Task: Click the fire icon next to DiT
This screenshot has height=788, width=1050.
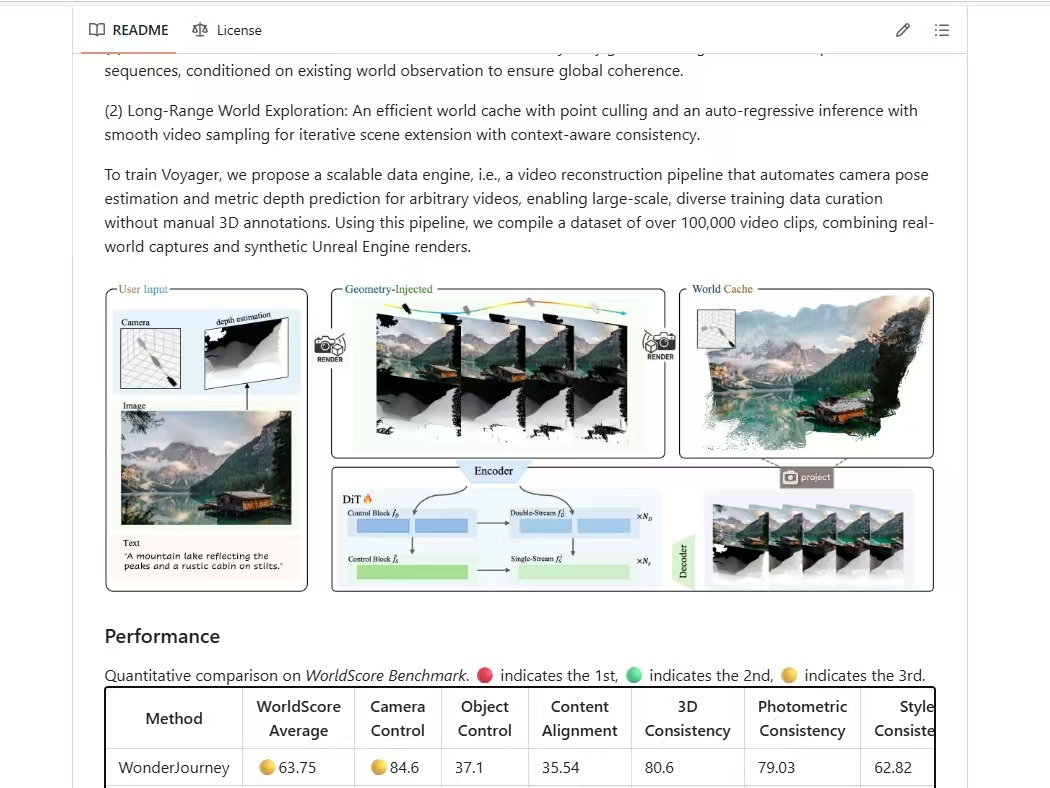Action: [367, 498]
